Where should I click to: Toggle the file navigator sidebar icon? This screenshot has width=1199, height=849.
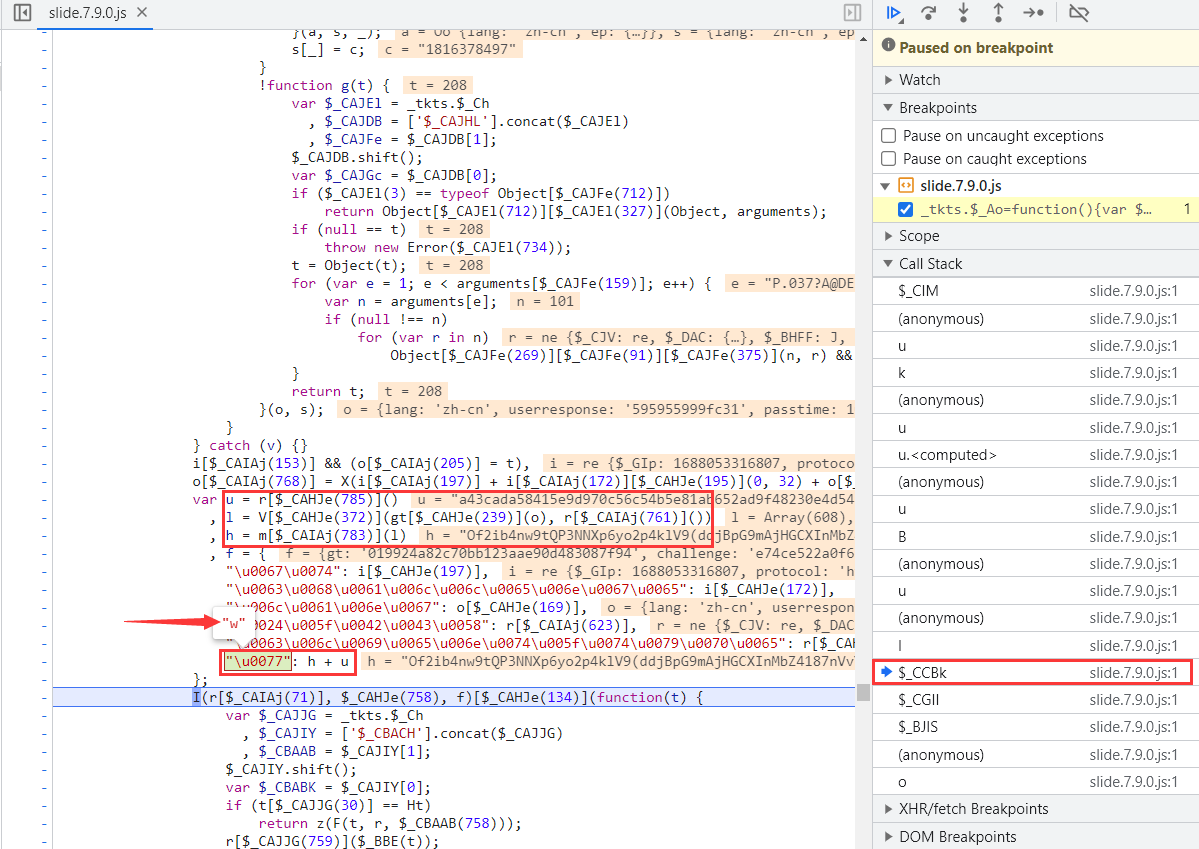point(22,13)
